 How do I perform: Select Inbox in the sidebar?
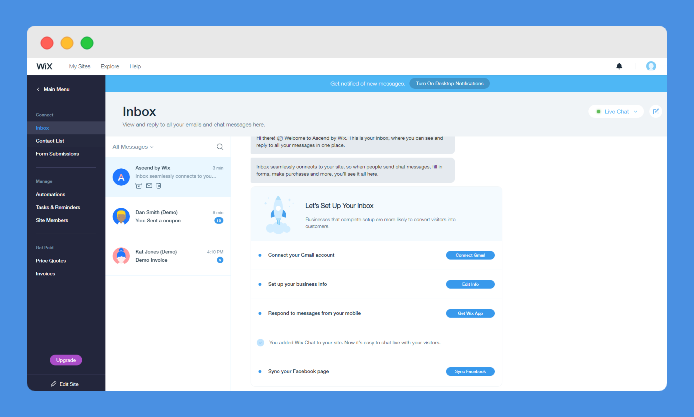tap(66, 128)
